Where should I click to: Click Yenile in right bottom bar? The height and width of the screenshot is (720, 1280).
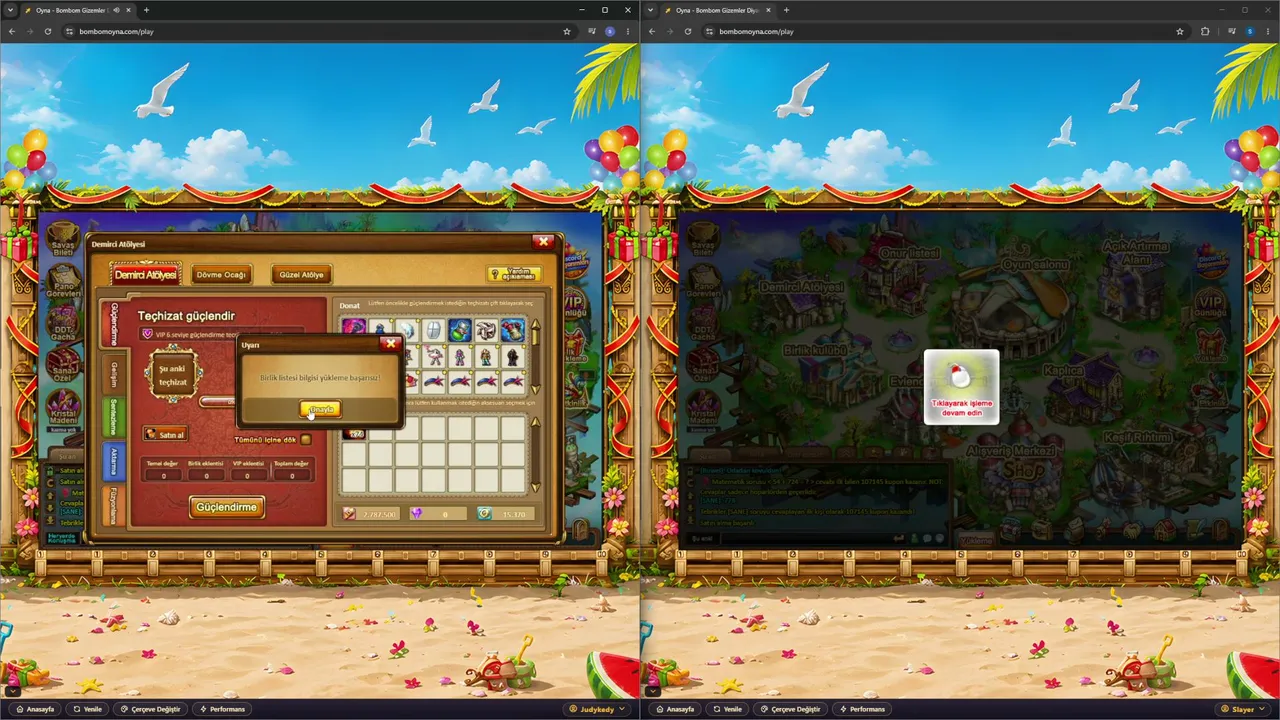728,709
